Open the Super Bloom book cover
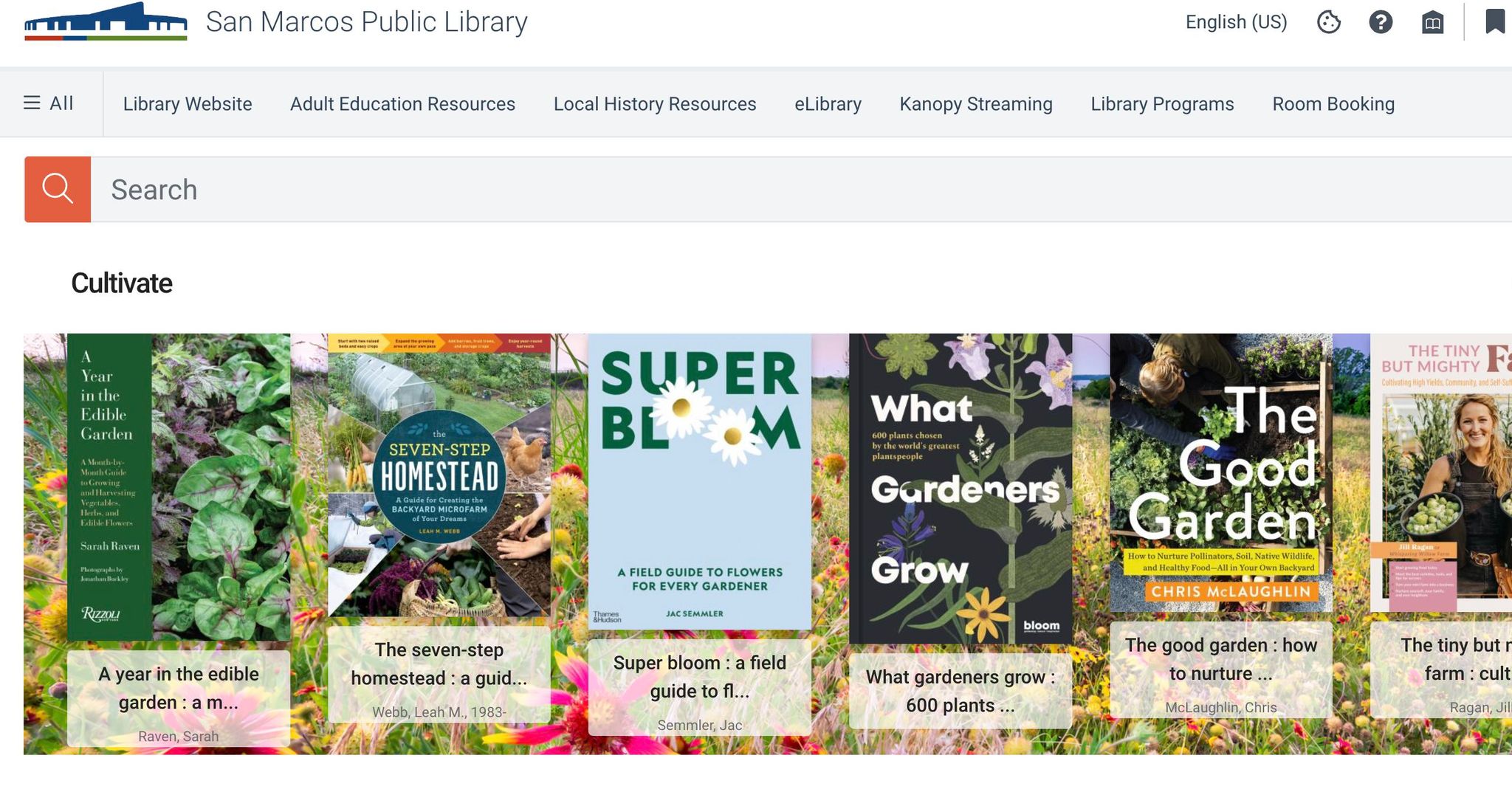The width and height of the screenshot is (1512, 792). click(700, 482)
